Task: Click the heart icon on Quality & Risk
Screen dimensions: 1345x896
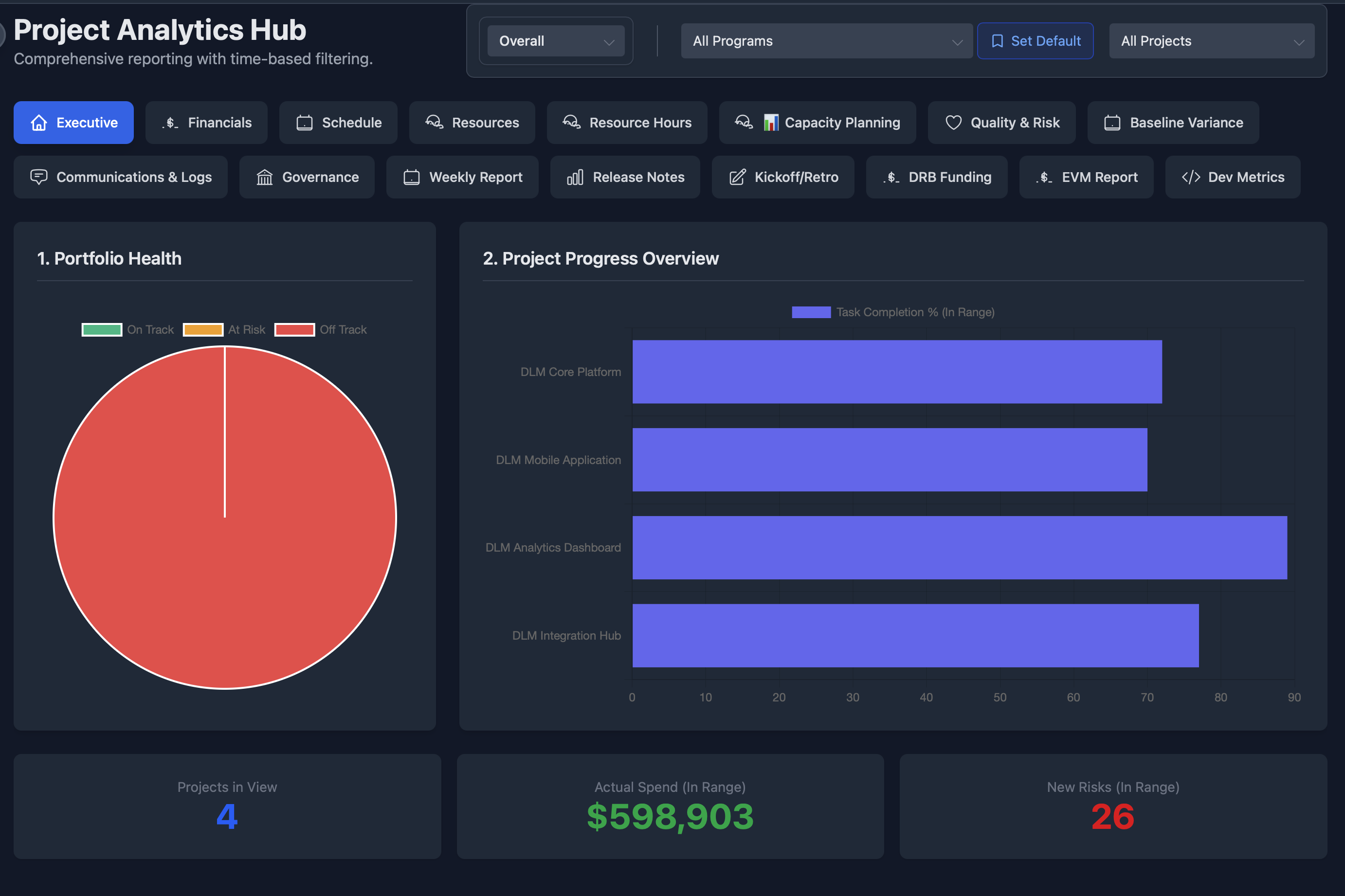Action: pyautogui.click(x=953, y=123)
